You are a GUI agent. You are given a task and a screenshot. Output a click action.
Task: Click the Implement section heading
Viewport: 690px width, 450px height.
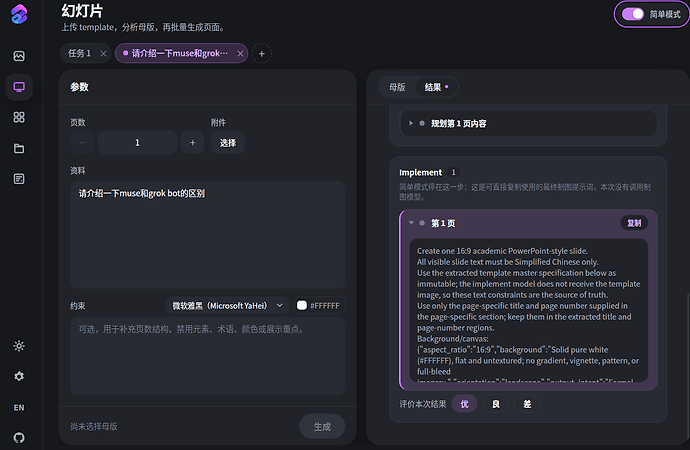420,172
